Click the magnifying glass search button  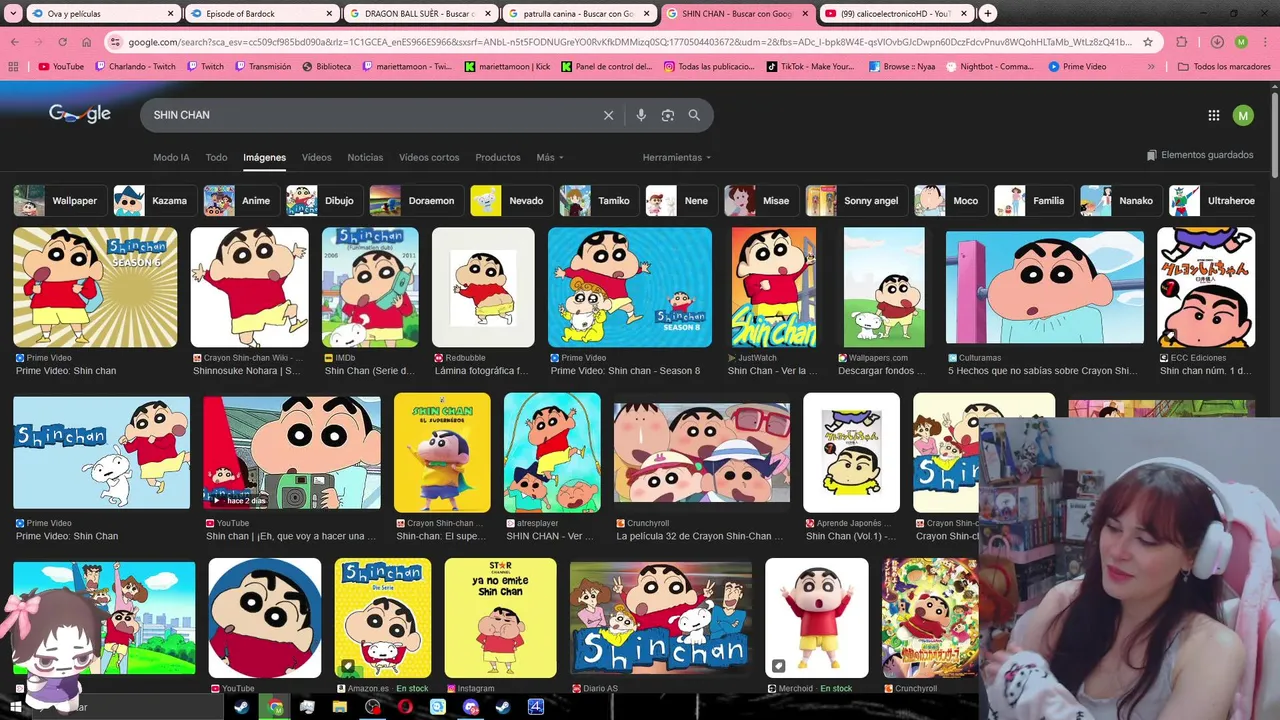(694, 115)
